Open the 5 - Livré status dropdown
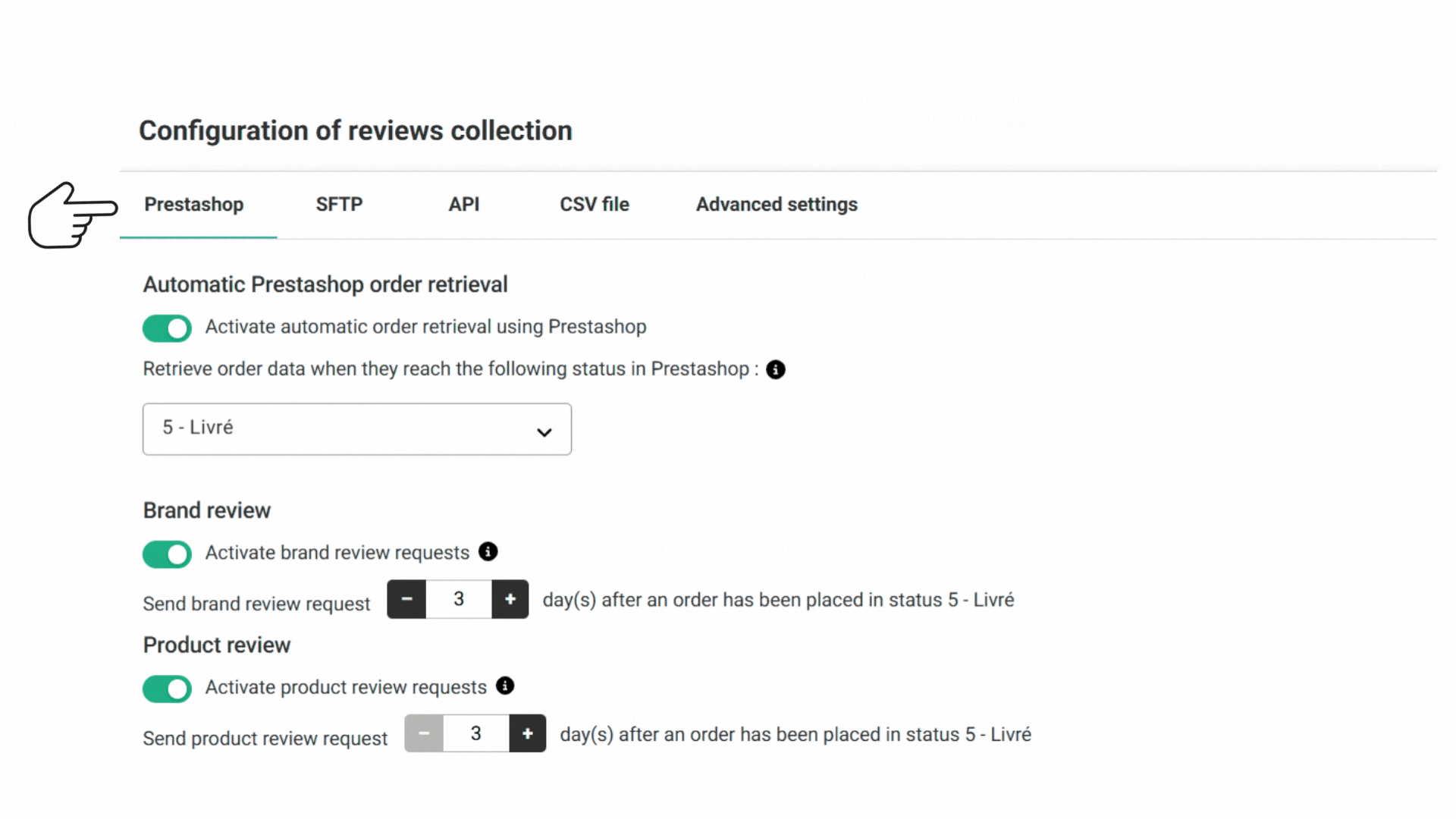The width and height of the screenshot is (1456, 819). tap(357, 429)
